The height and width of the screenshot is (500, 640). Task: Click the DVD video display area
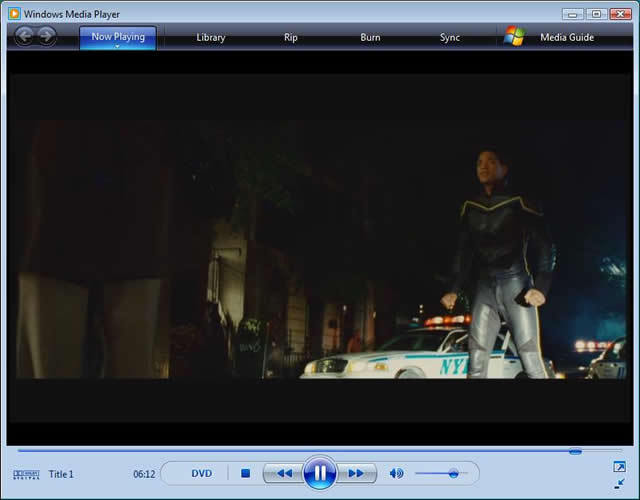click(x=320, y=248)
